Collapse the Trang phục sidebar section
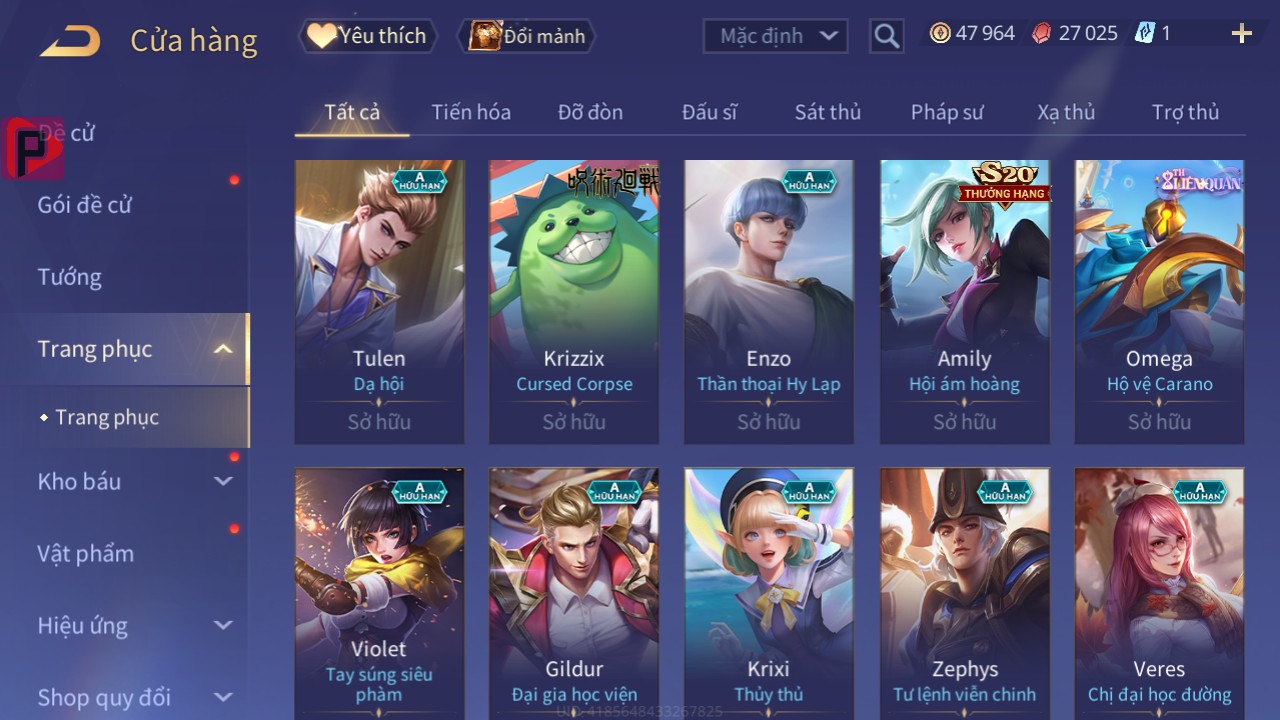 tap(223, 349)
